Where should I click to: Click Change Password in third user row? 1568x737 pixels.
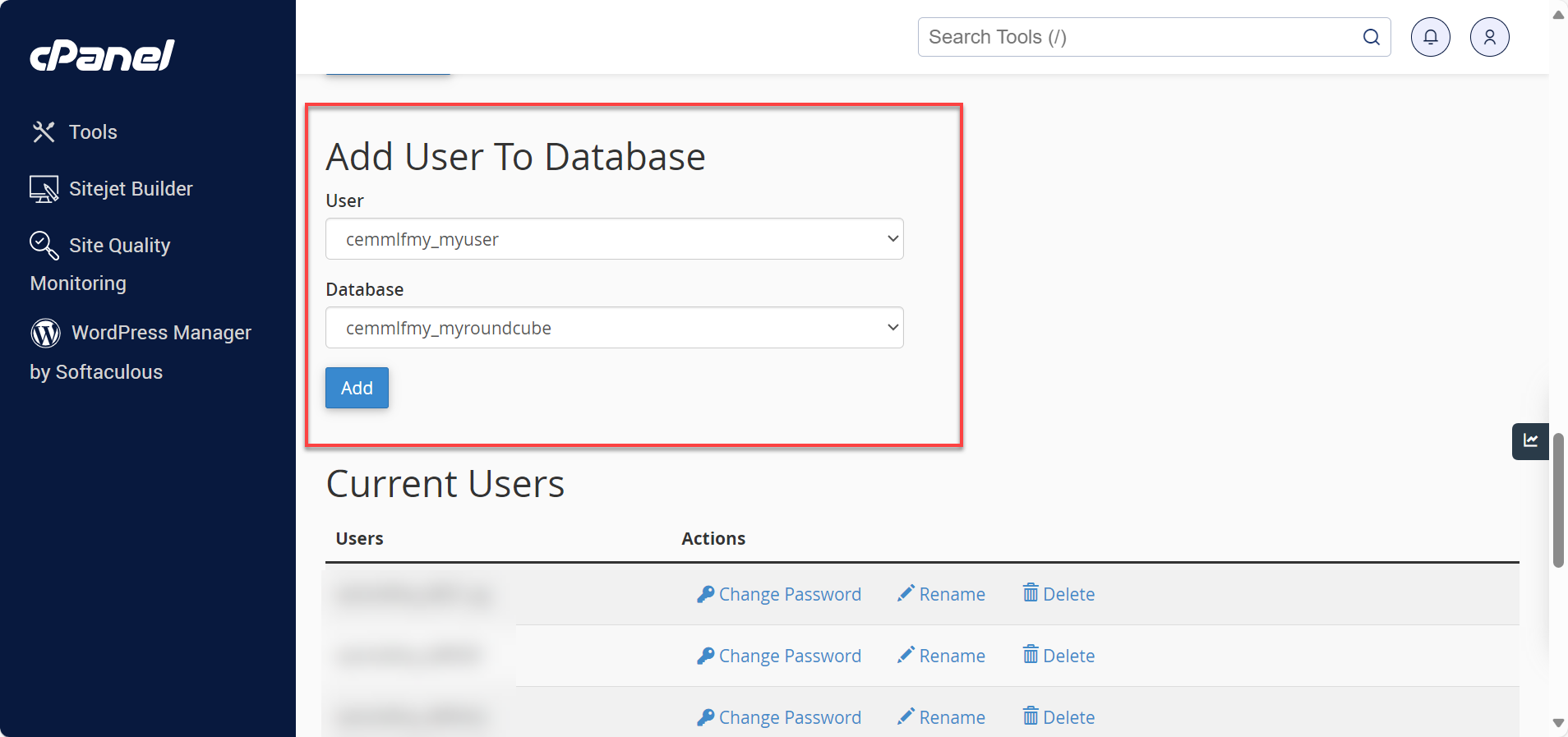pyautogui.click(x=779, y=717)
